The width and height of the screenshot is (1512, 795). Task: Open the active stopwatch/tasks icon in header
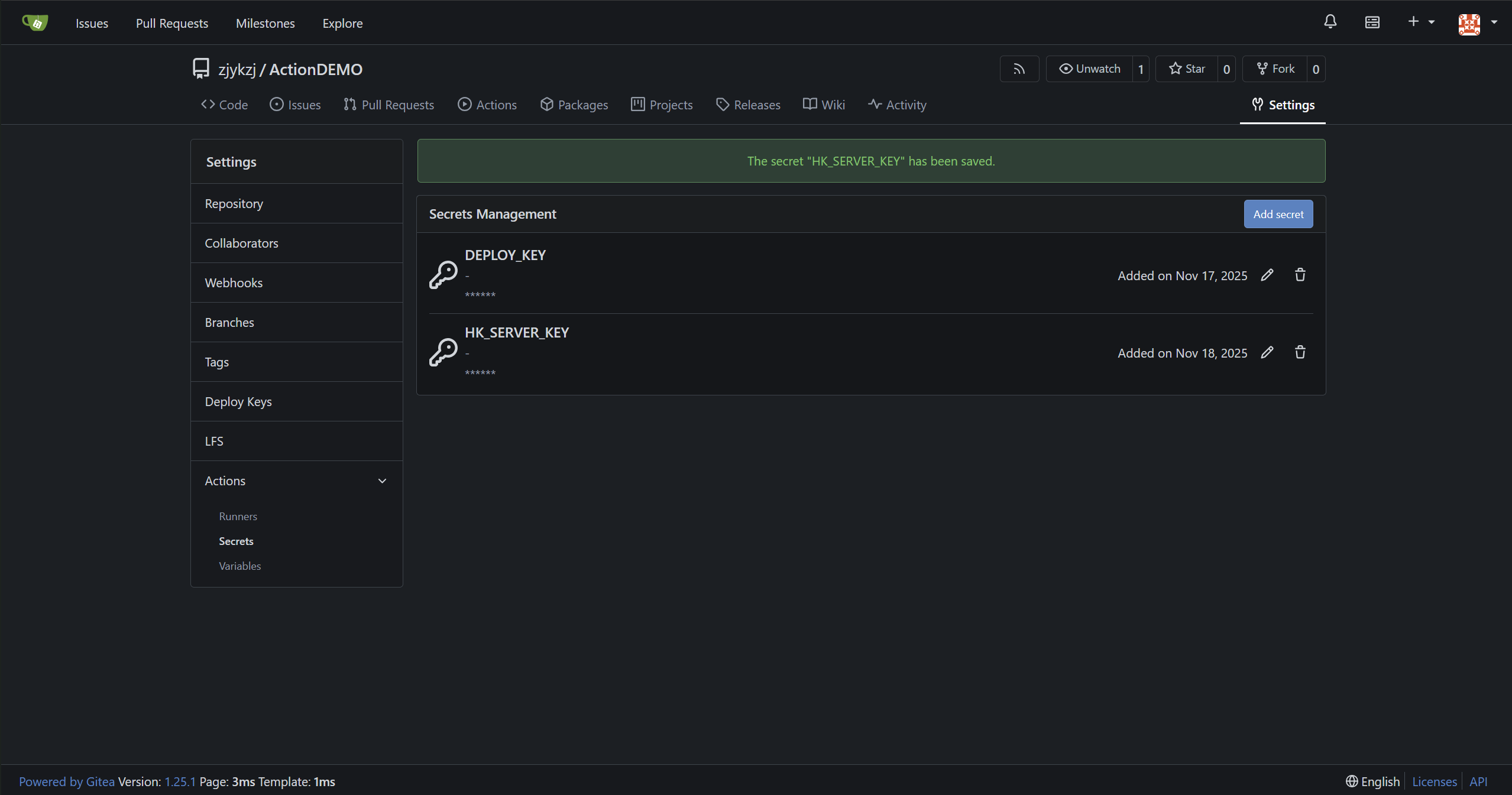[1372, 22]
